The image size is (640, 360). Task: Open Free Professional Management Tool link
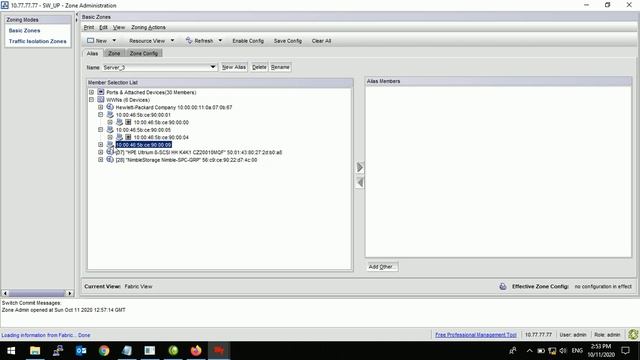(x=476, y=335)
